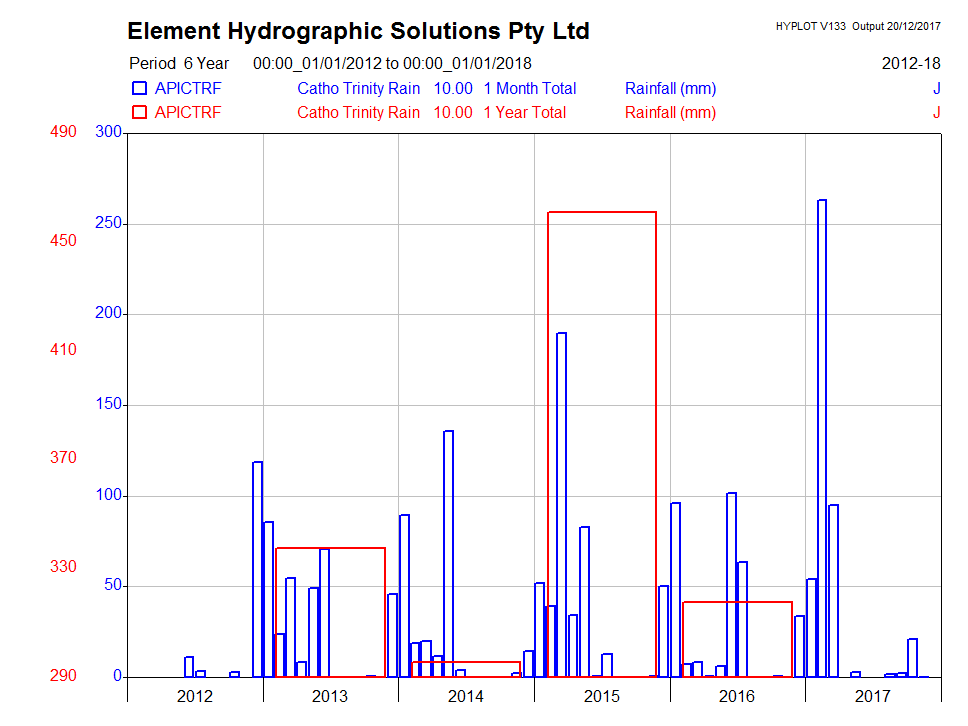
Task: Click the blue APICTRF series label
Action: click(x=188, y=89)
